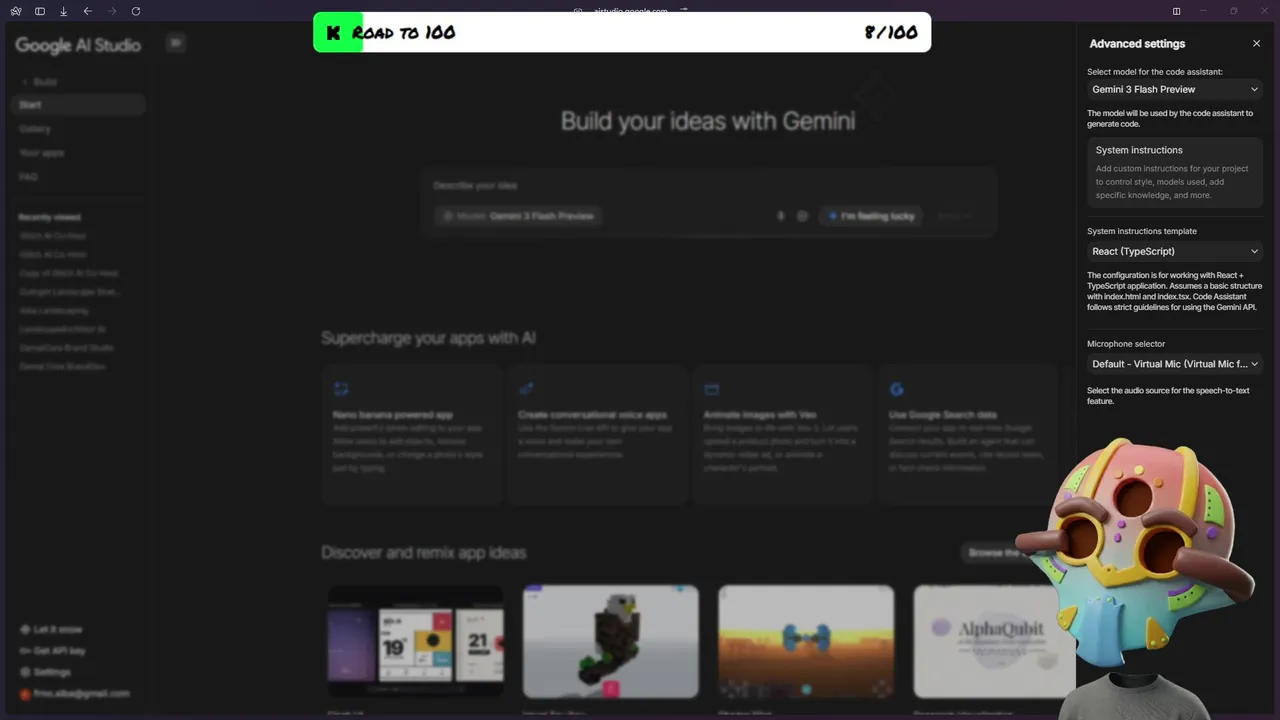The height and width of the screenshot is (720, 1280).
Task: Click the conversational voice apps card icon
Action: (x=526, y=389)
